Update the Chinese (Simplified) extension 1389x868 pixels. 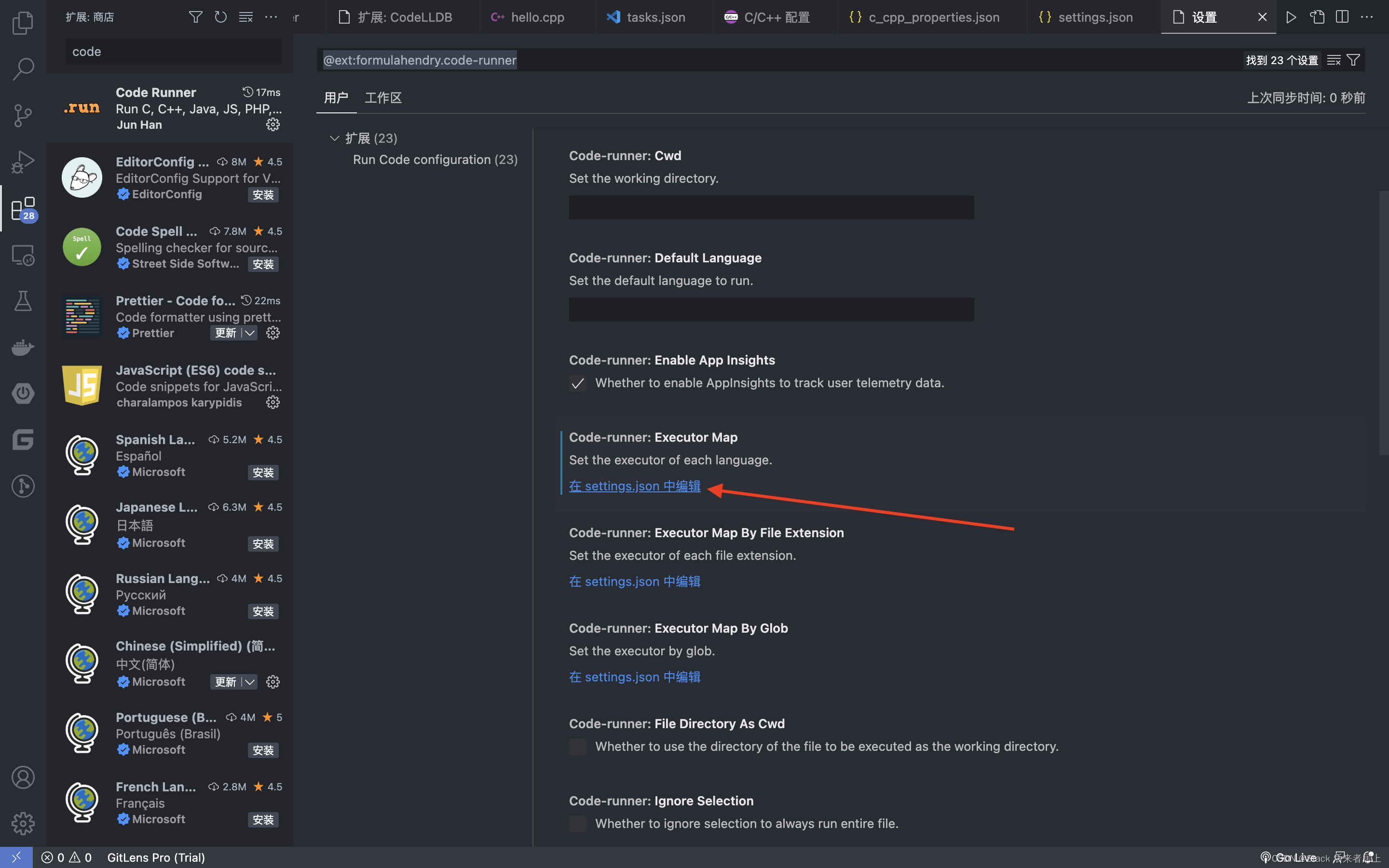pyautogui.click(x=226, y=682)
